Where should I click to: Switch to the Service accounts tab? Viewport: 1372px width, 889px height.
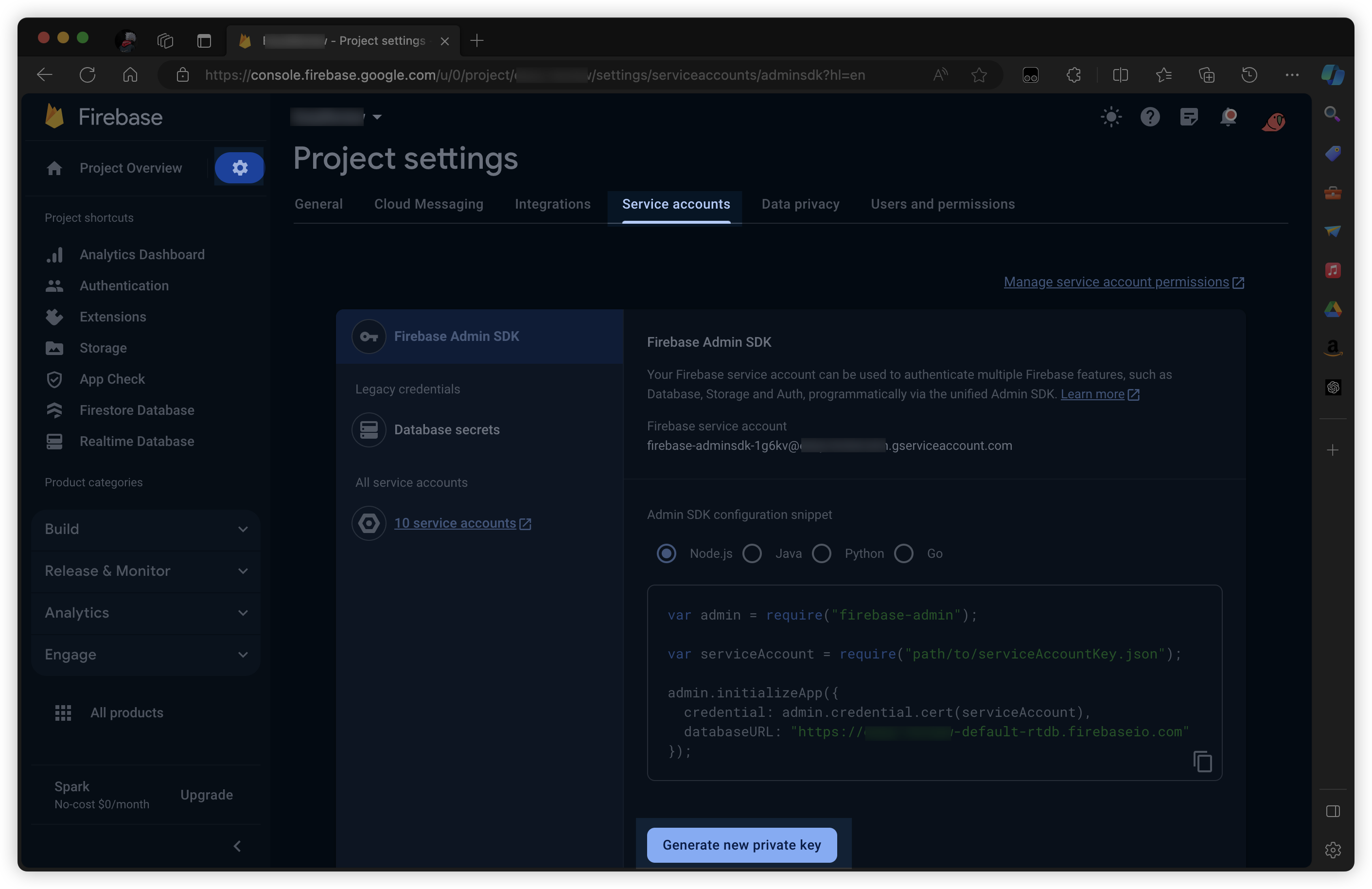[x=676, y=204]
